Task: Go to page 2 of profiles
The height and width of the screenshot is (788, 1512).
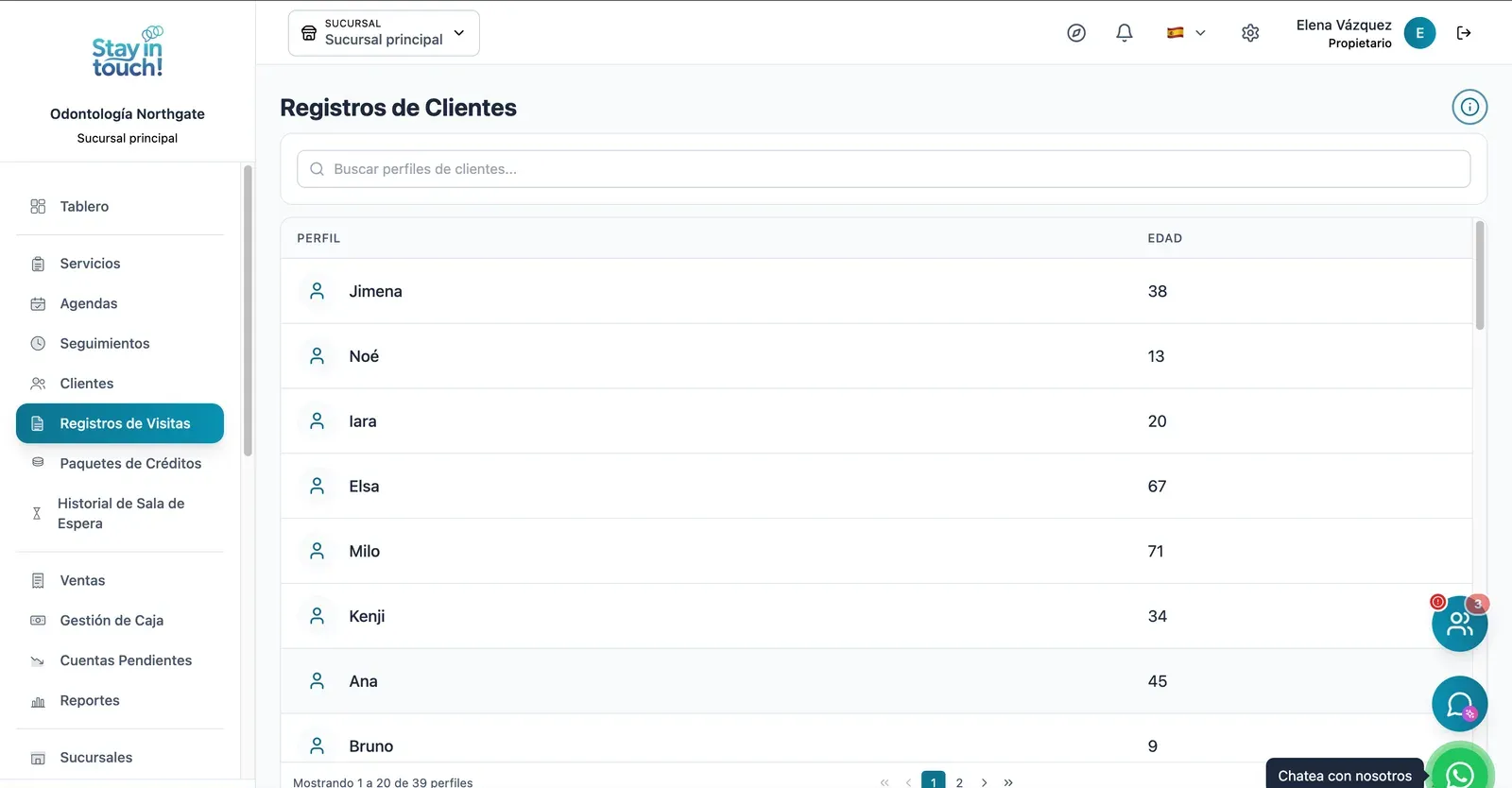Action: click(x=959, y=782)
